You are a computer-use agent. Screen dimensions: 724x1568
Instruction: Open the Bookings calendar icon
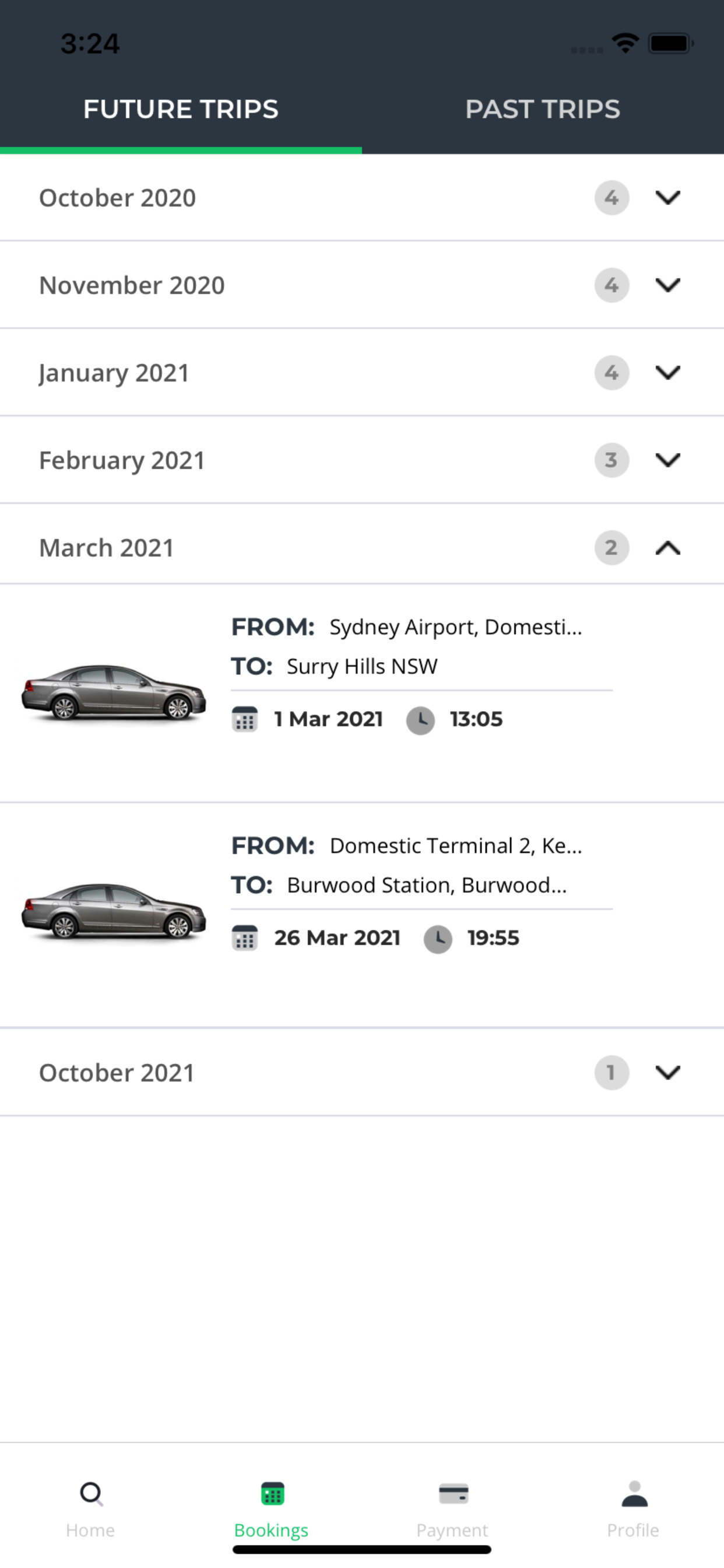pyautogui.click(x=272, y=1493)
